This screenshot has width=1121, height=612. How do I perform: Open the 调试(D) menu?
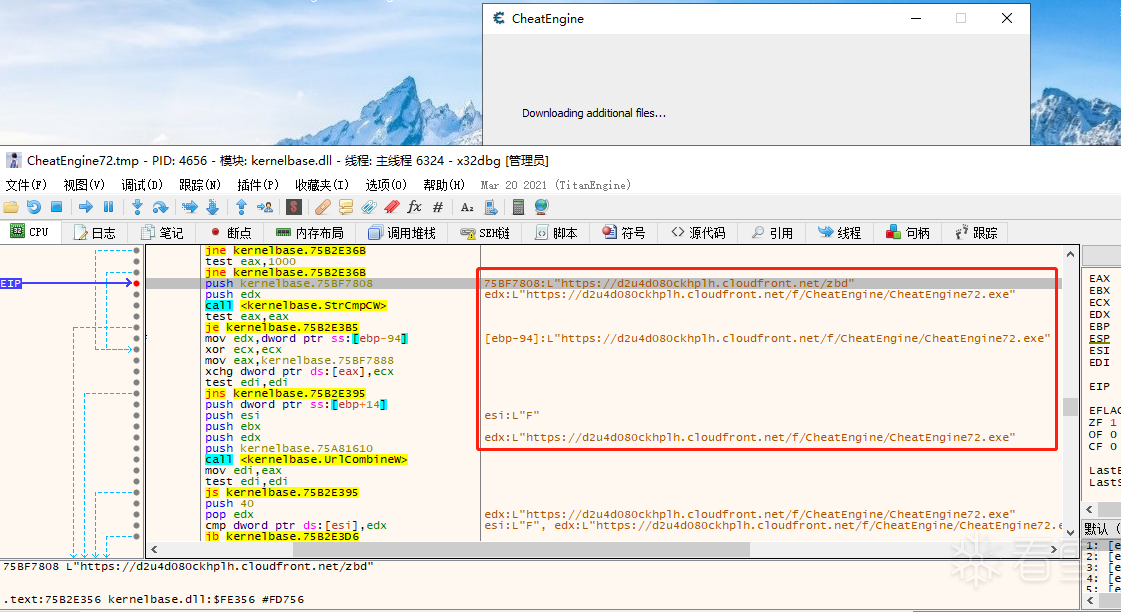pos(142,185)
